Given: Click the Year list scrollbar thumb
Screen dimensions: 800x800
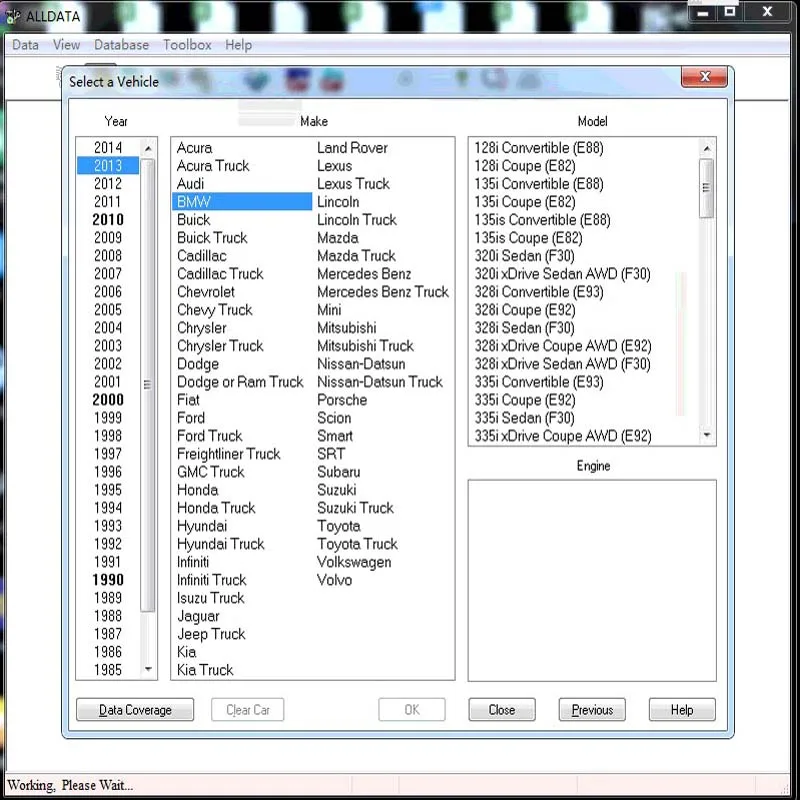Looking at the screenshot, I should [x=147, y=385].
